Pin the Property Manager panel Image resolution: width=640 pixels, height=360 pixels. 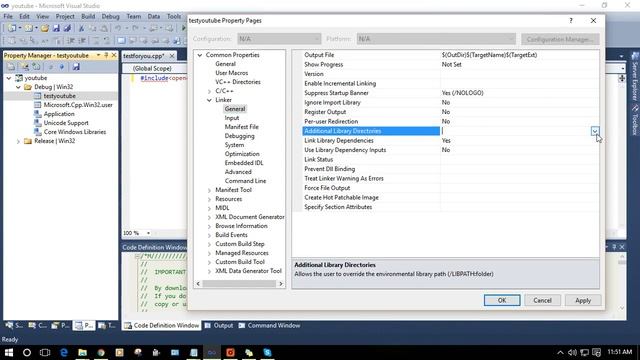click(106, 55)
